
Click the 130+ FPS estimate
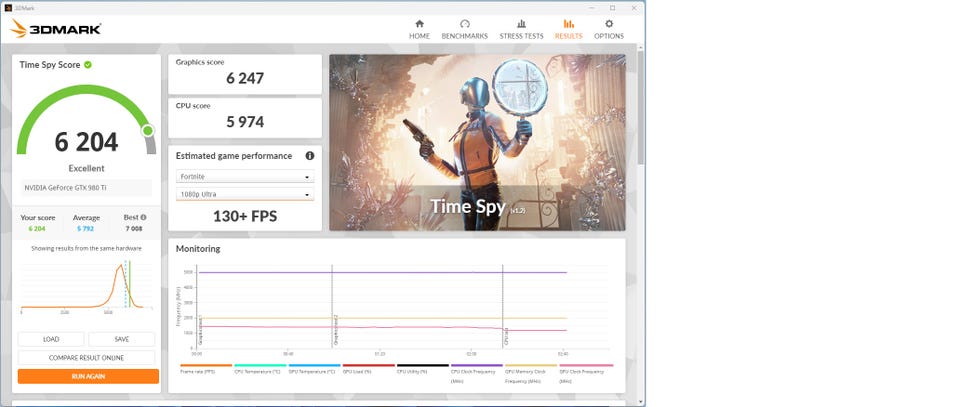[x=245, y=216]
